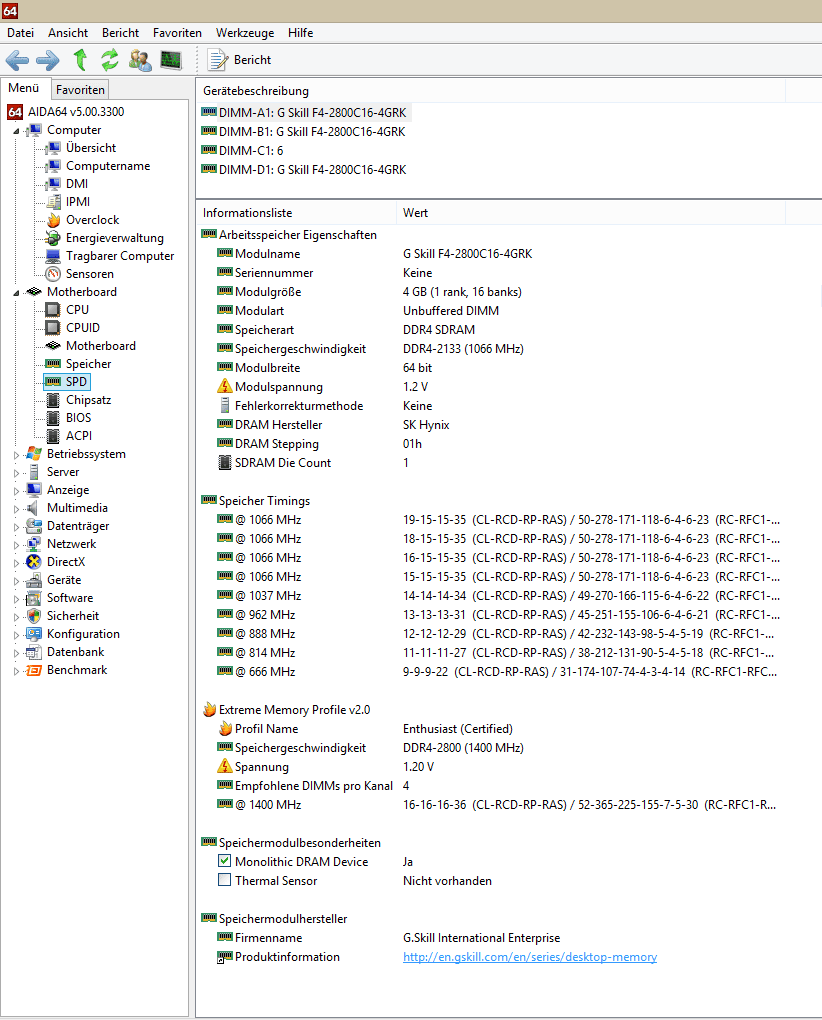Select the Speicher memory icon
This screenshot has height=1020, width=822.
point(53,364)
